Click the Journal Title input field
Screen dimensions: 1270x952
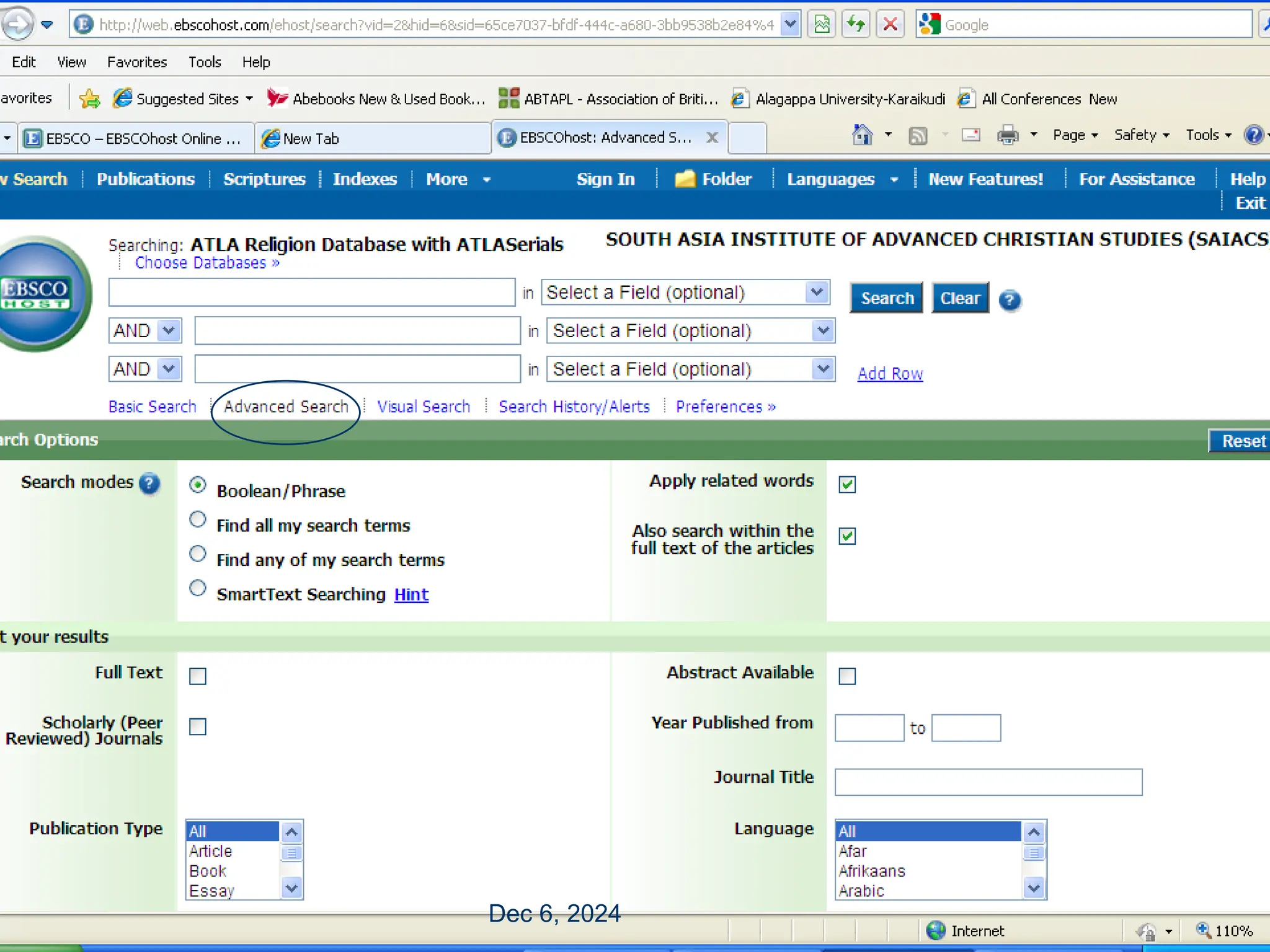[988, 782]
